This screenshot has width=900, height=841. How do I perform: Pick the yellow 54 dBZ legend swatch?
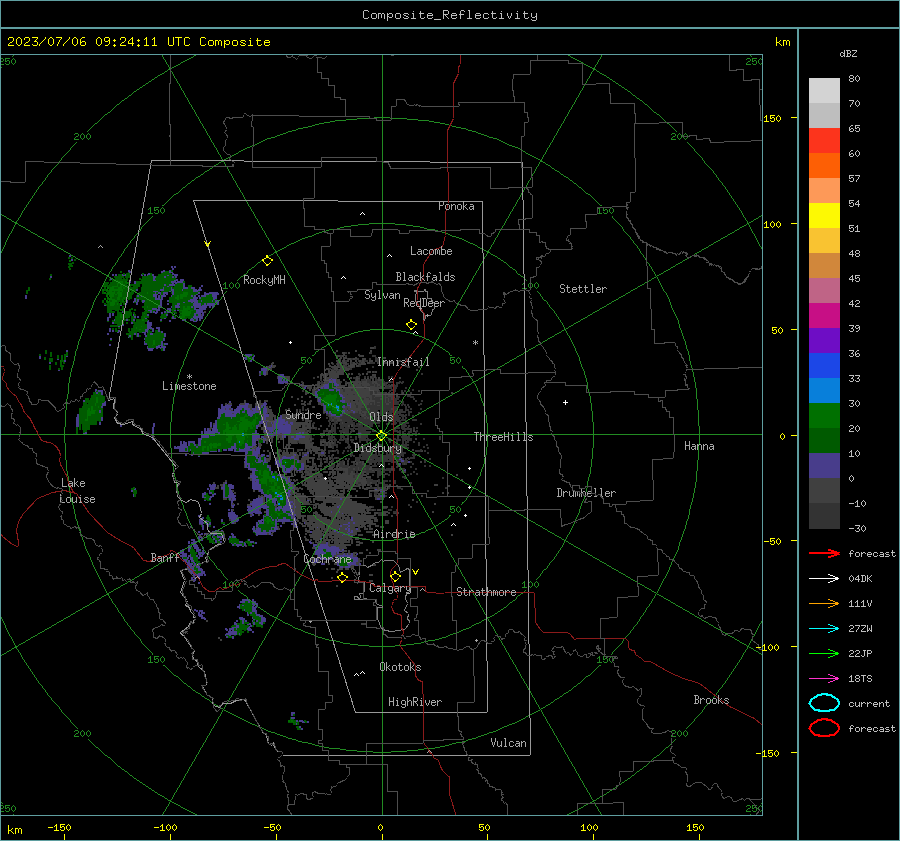pos(824,215)
